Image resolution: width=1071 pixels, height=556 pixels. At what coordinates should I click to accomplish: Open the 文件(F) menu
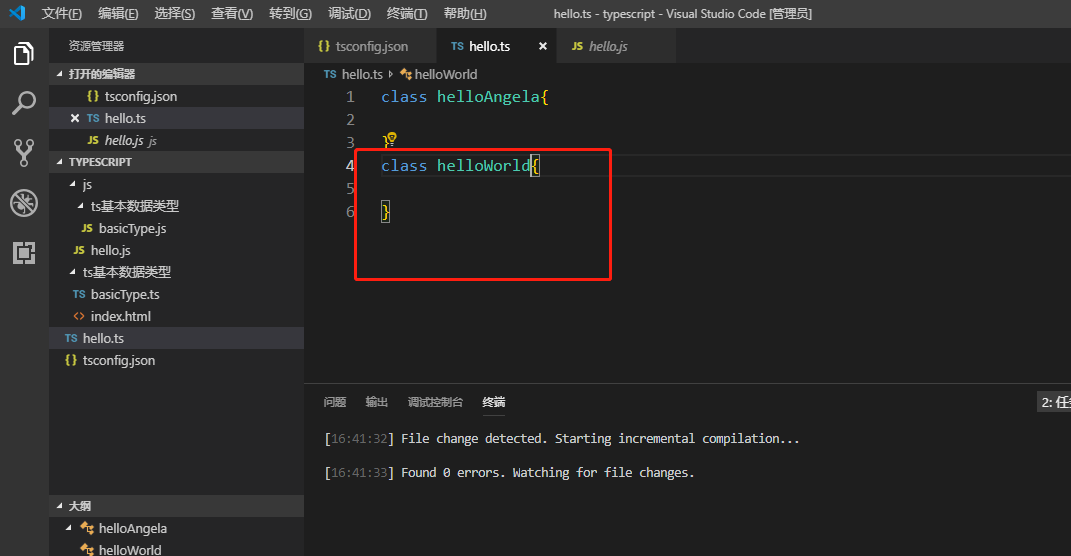tap(61, 13)
